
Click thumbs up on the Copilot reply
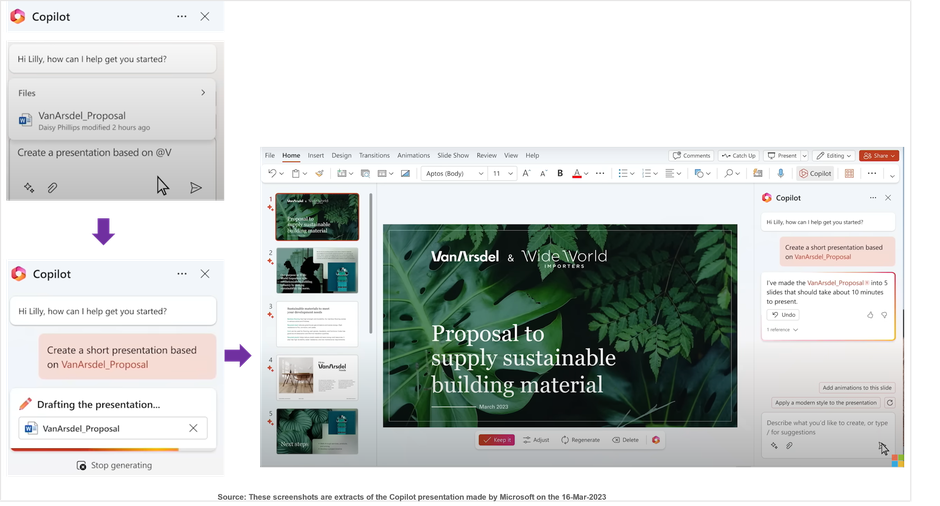tap(870, 315)
